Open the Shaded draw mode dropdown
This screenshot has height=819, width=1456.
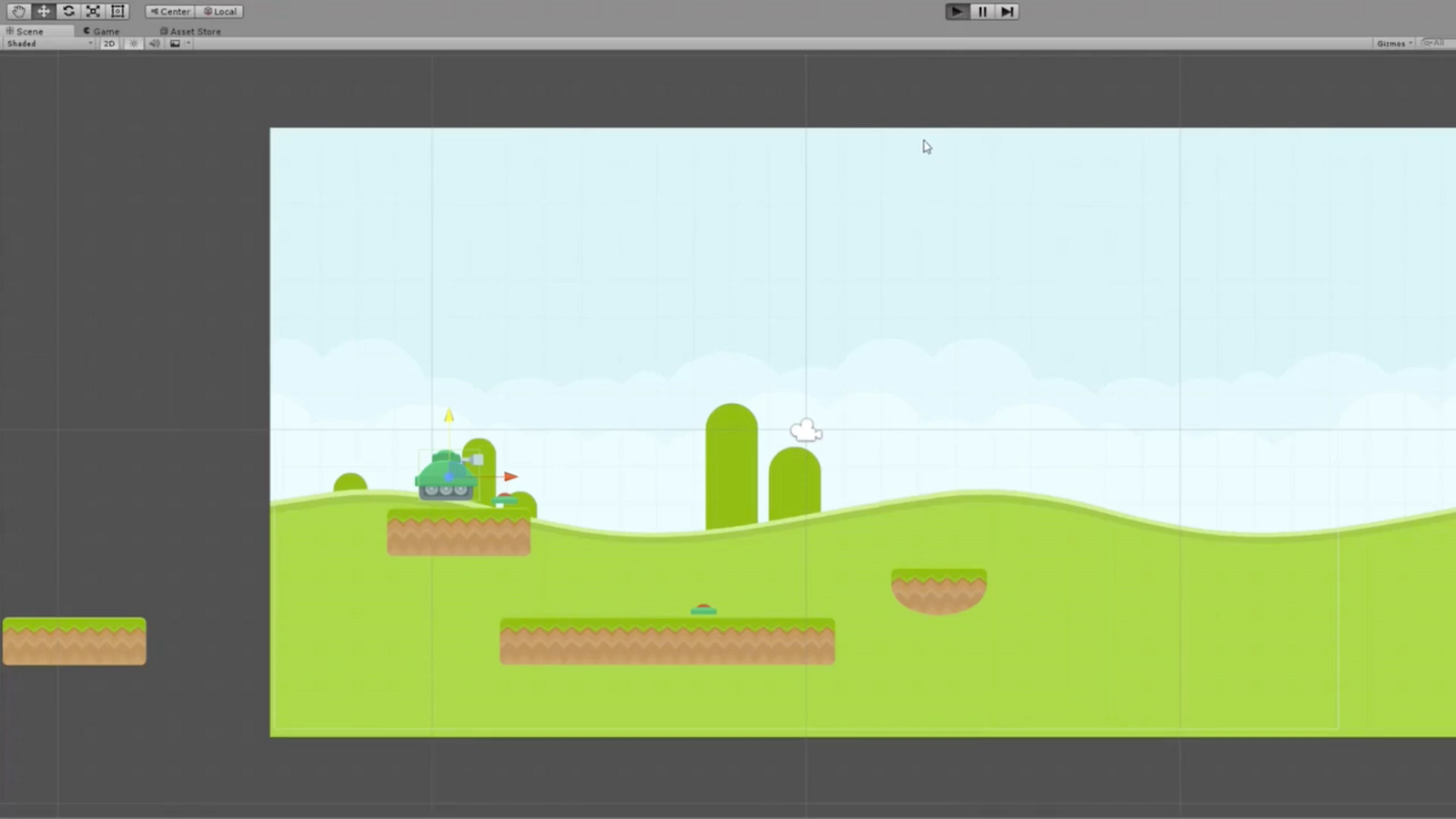(x=50, y=44)
